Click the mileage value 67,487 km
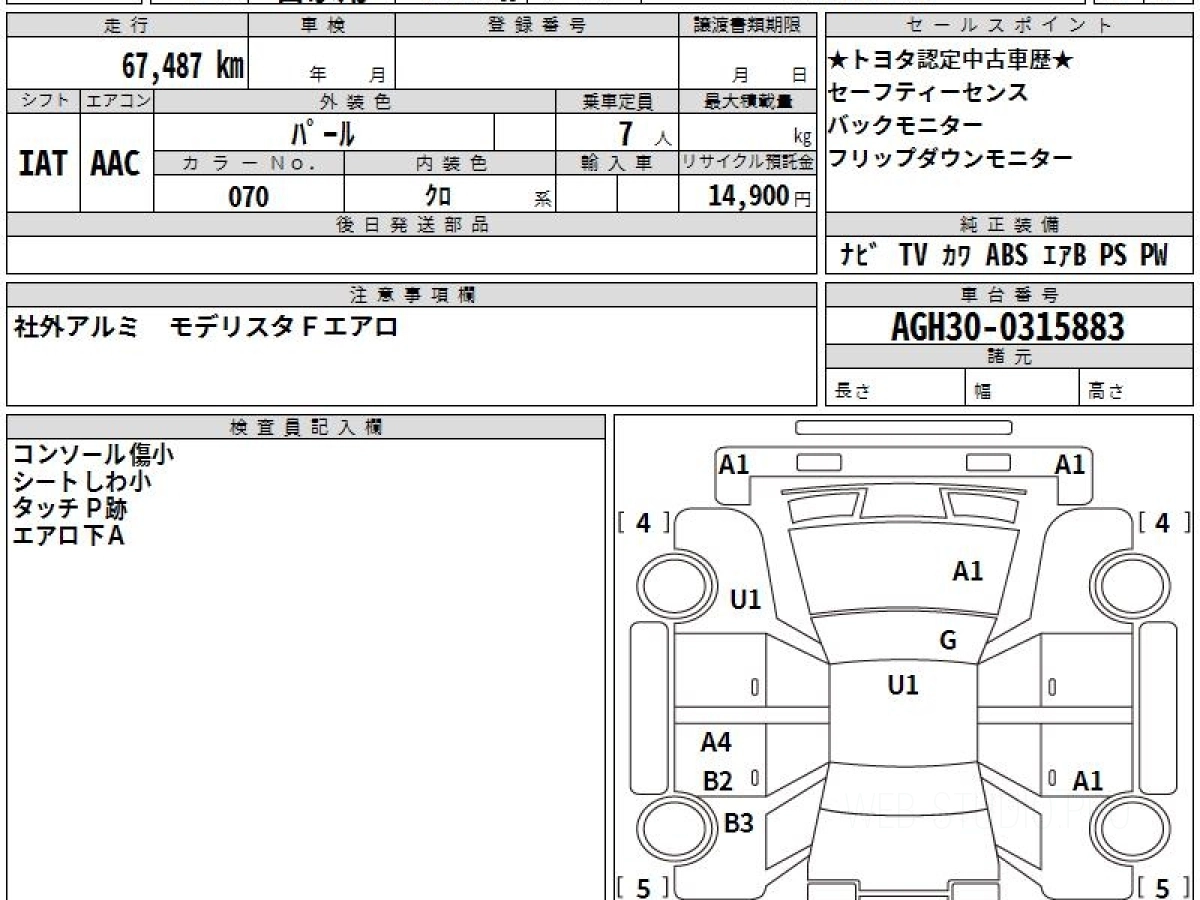Viewport: 1200px width, 900px height. click(x=183, y=66)
